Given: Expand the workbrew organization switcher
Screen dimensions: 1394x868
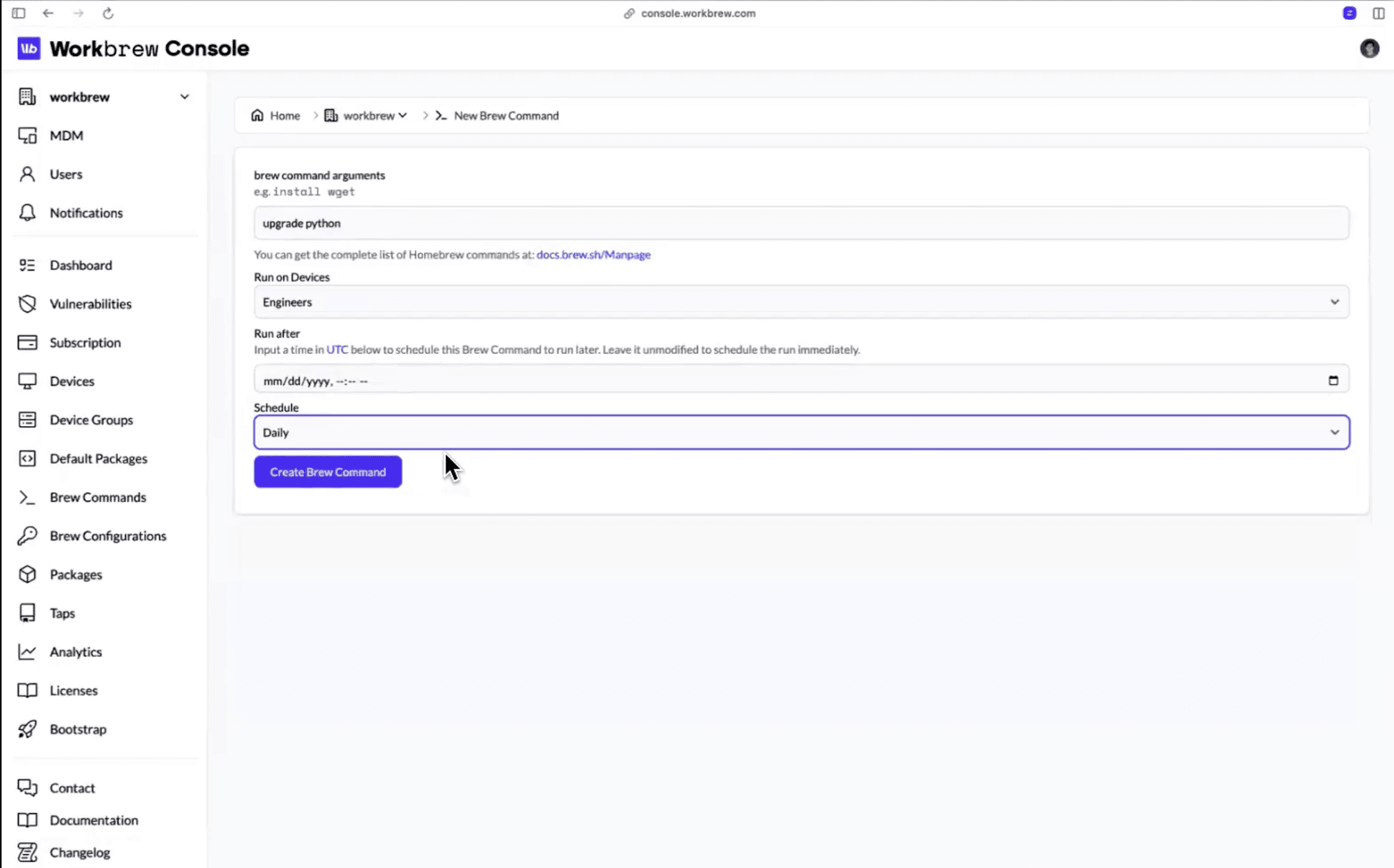Looking at the screenshot, I should pos(184,97).
